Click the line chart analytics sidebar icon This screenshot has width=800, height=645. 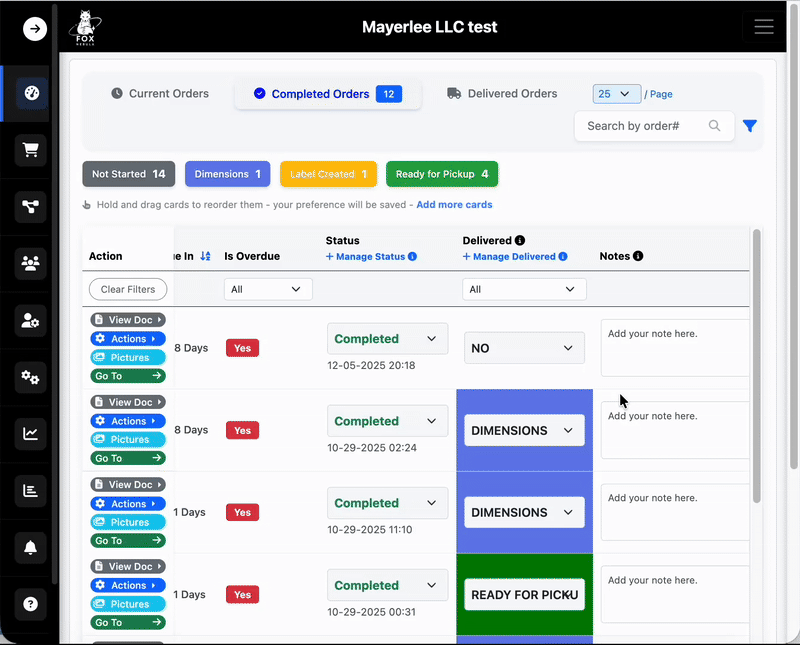coord(31,433)
